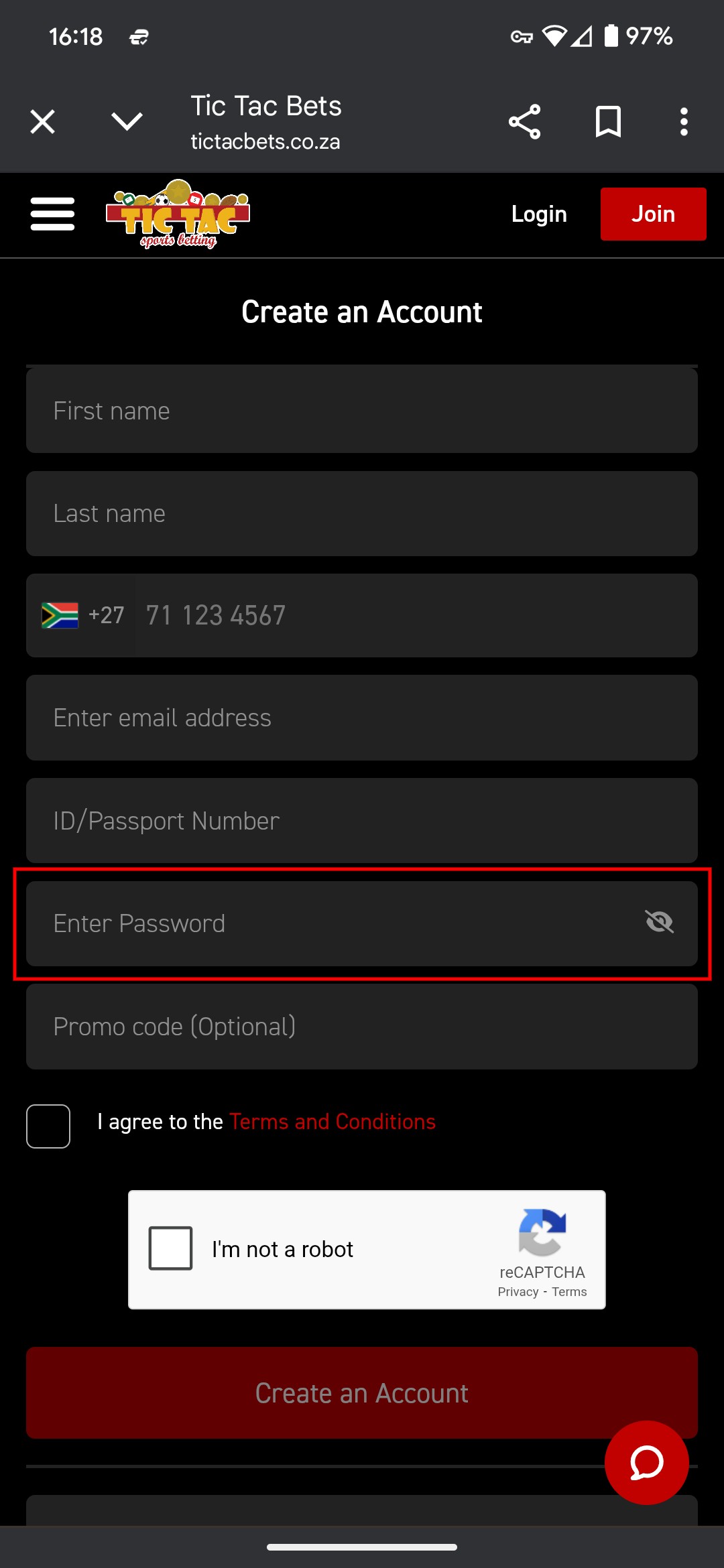Select the Login menu item
The height and width of the screenshot is (1568, 724).
539,214
